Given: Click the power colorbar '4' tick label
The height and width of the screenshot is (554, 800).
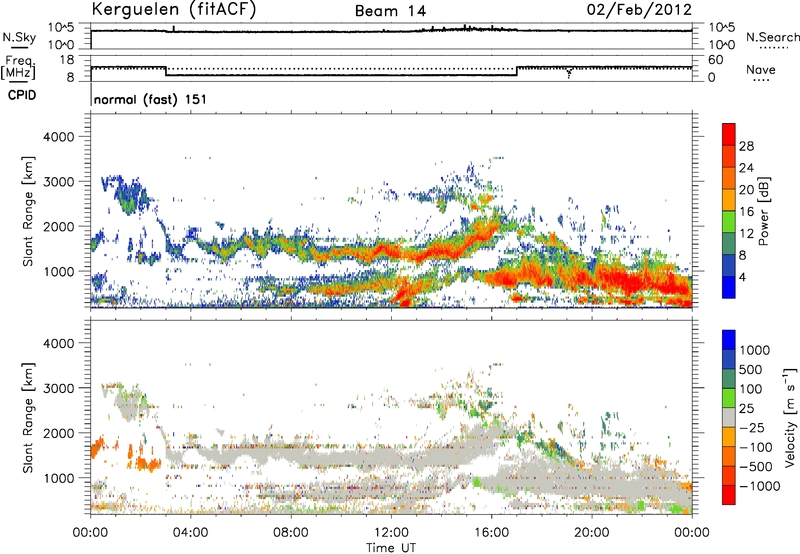Looking at the screenshot, I should (743, 277).
